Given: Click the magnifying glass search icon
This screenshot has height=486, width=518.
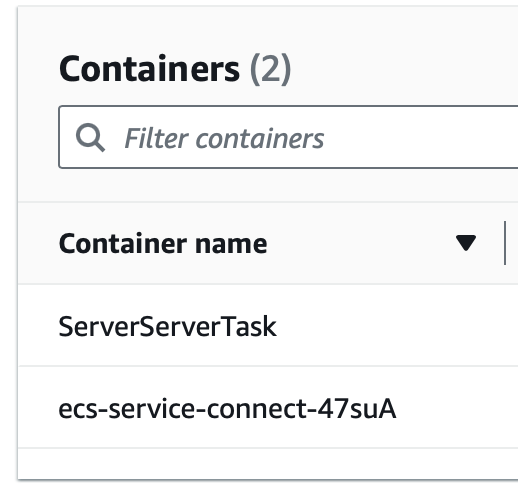Looking at the screenshot, I should point(90,138).
